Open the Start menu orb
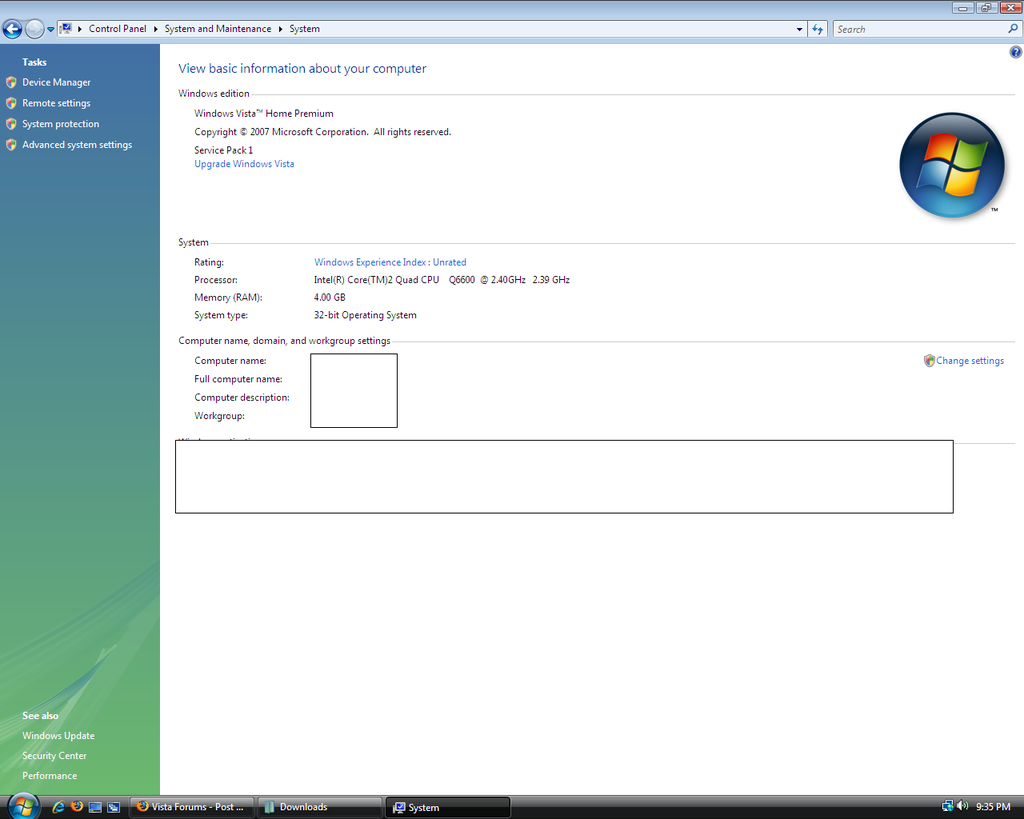 tap(23, 807)
